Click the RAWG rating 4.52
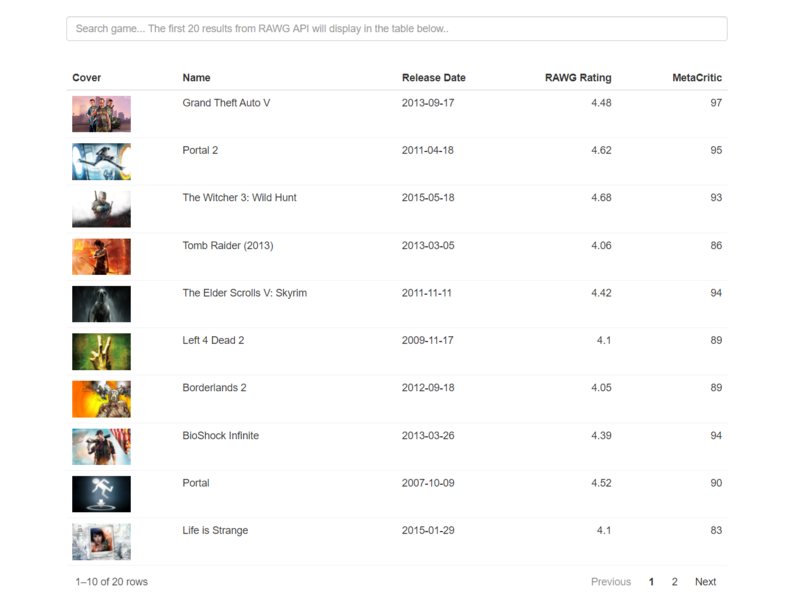The width and height of the screenshot is (800, 600). (x=602, y=483)
